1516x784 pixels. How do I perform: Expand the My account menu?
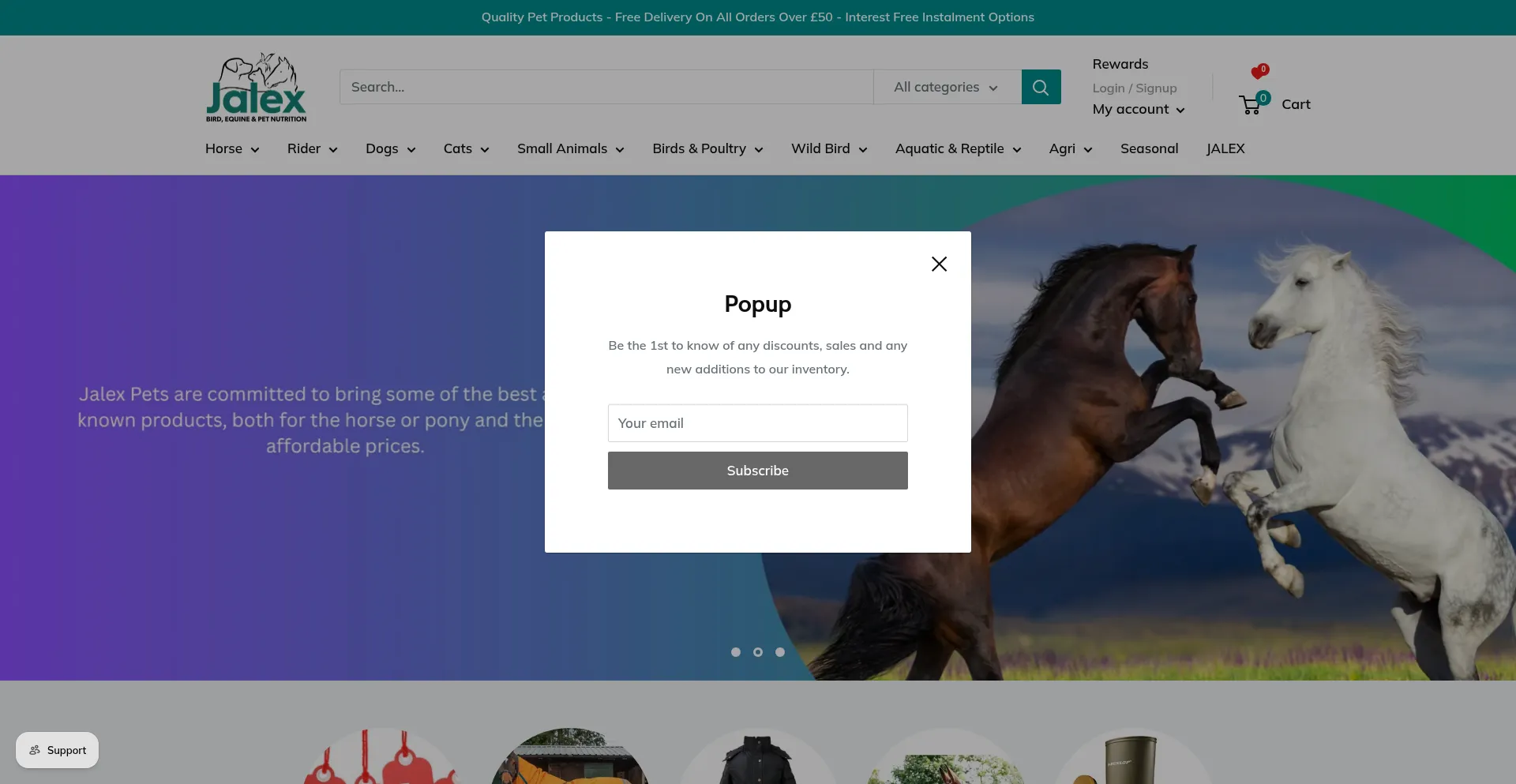tap(1139, 109)
